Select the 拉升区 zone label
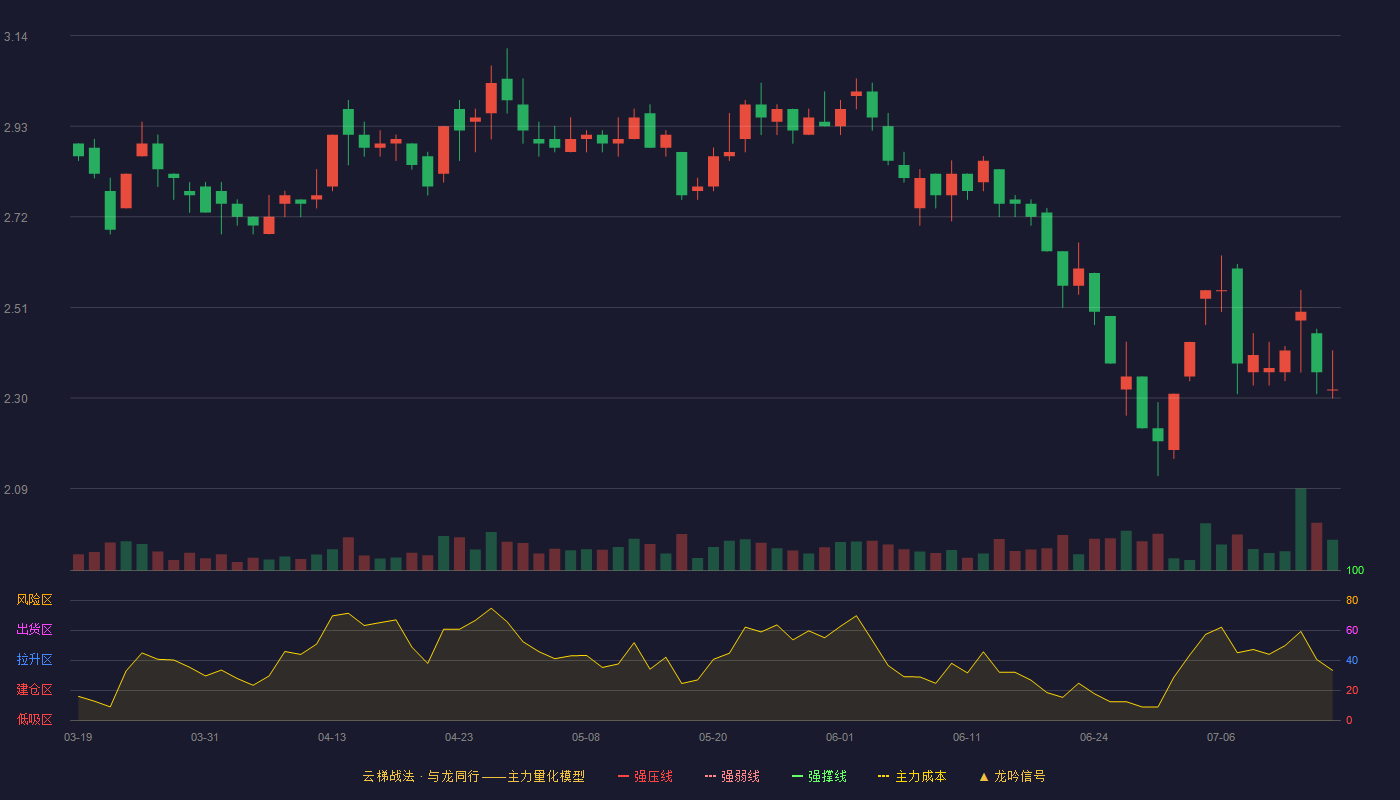Screen dimensions: 1400x800 (34, 660)
